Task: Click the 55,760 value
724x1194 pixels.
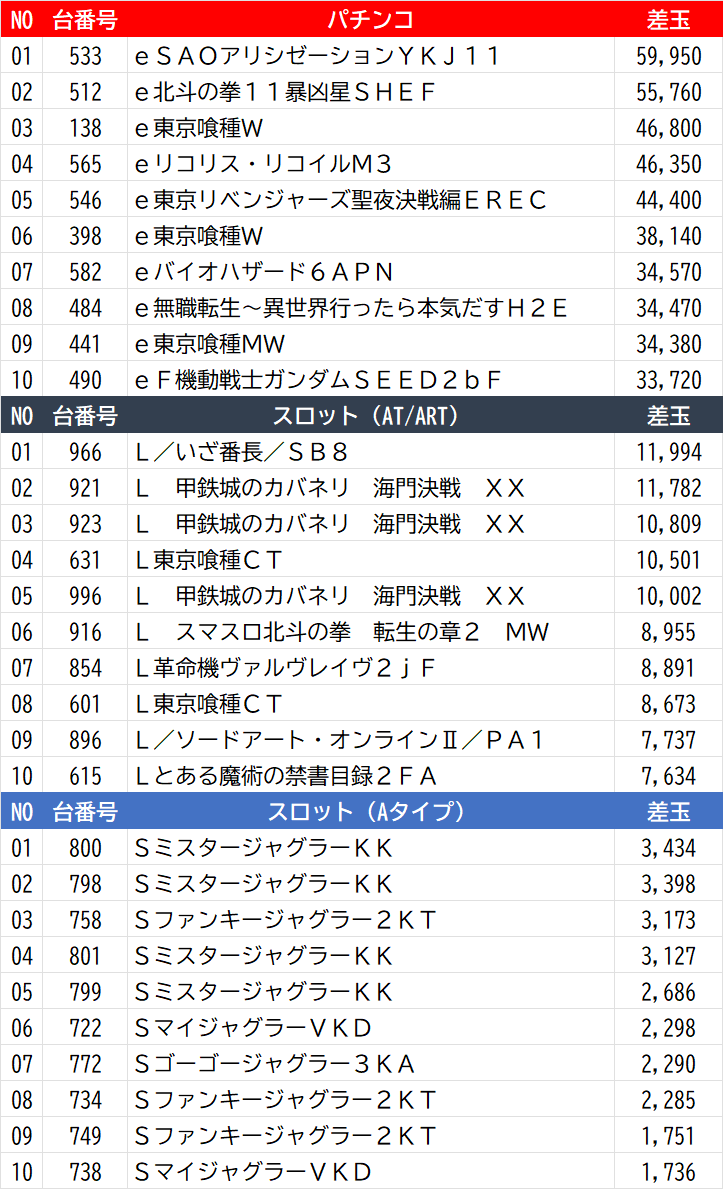Action: coord(668,92)
